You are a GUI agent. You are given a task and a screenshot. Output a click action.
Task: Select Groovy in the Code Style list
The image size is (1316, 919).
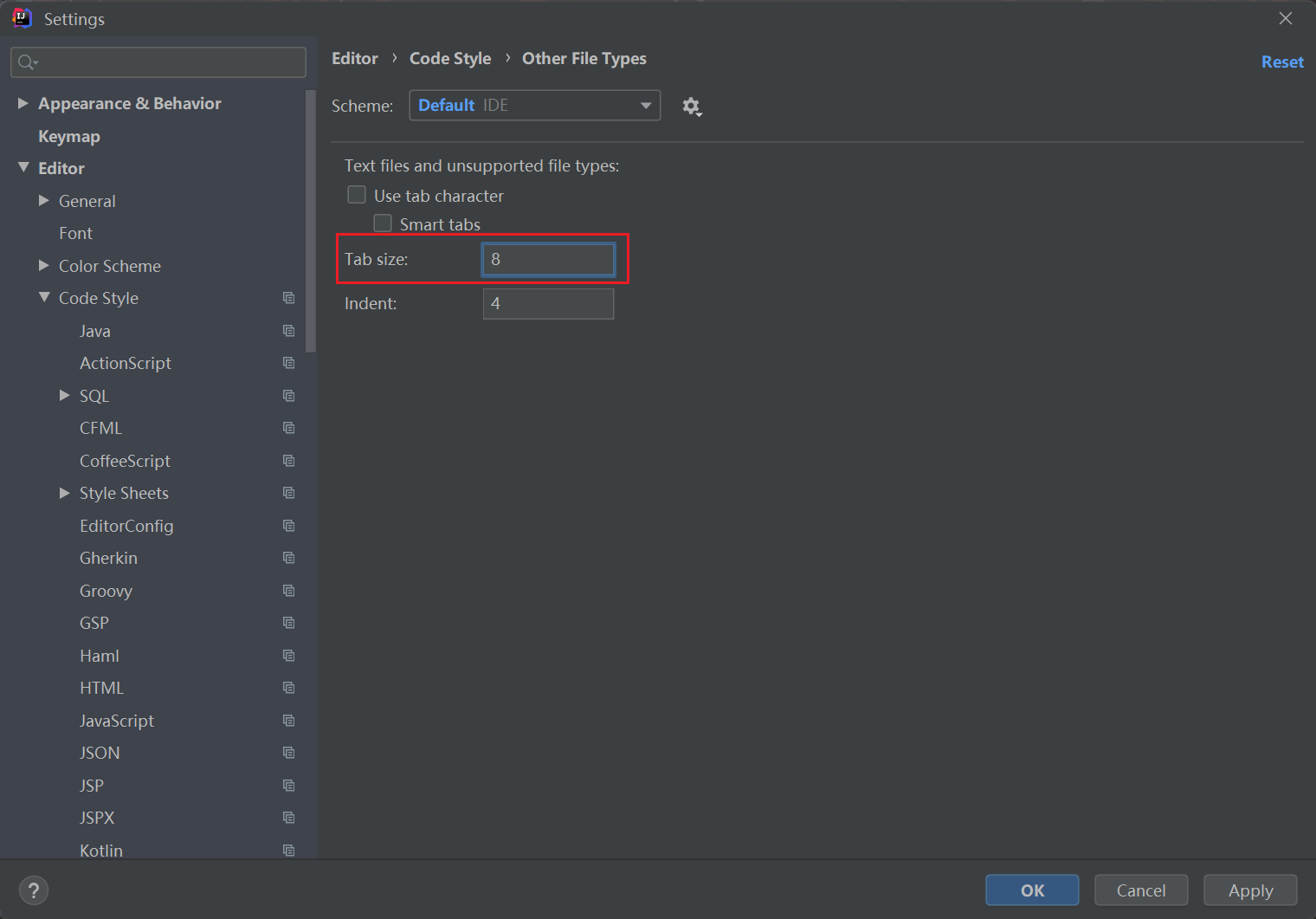[x=106, y=591]
